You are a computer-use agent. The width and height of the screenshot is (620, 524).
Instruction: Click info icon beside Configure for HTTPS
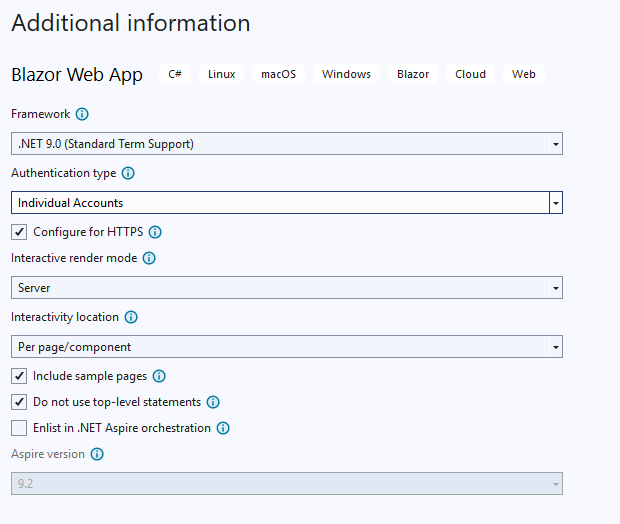[x=155, y=232]
